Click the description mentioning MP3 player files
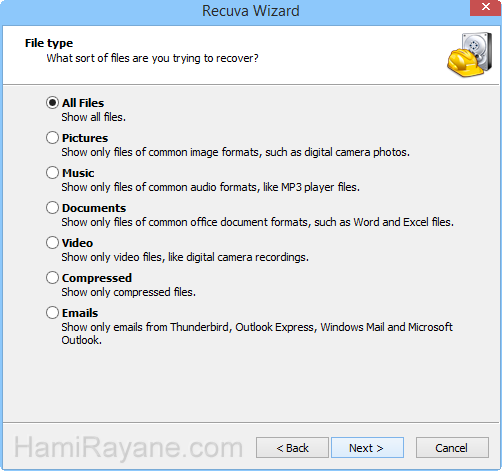The height and width of the screenshot is (471, 502). pyautogui.click(x=210, y=187)
